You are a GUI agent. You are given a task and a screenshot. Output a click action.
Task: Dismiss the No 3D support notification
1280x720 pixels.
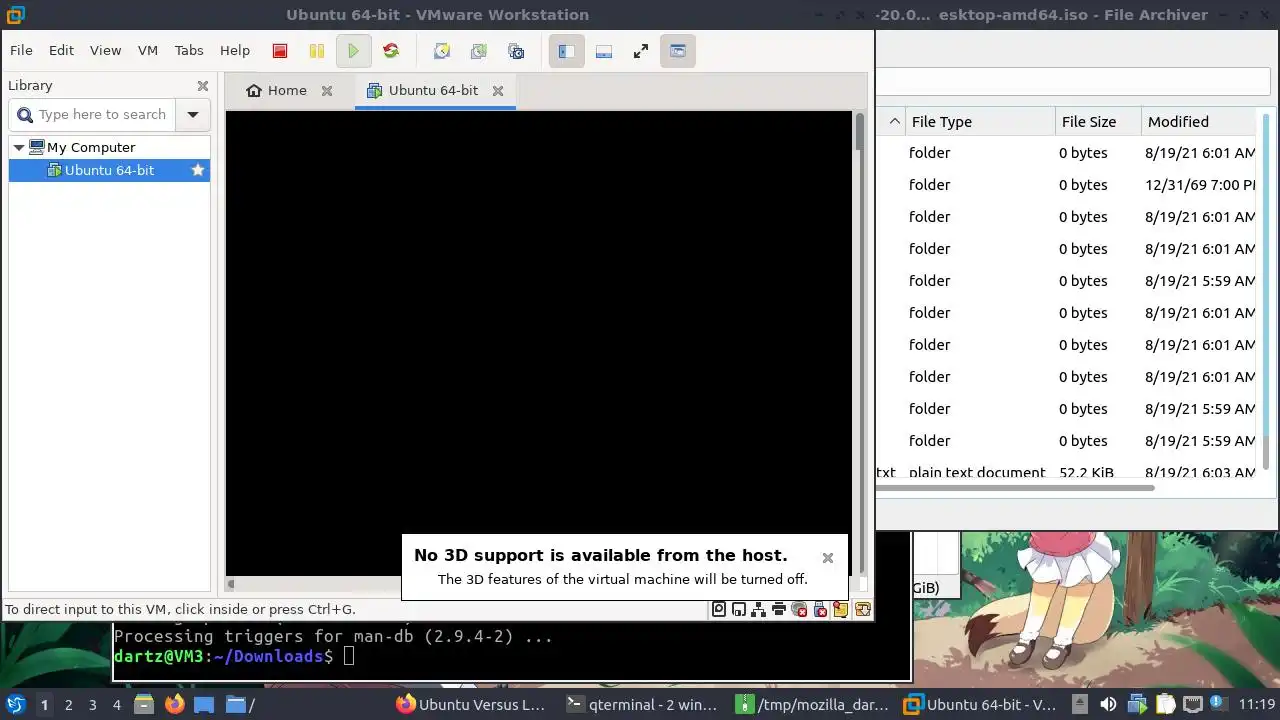pos(828,558)
